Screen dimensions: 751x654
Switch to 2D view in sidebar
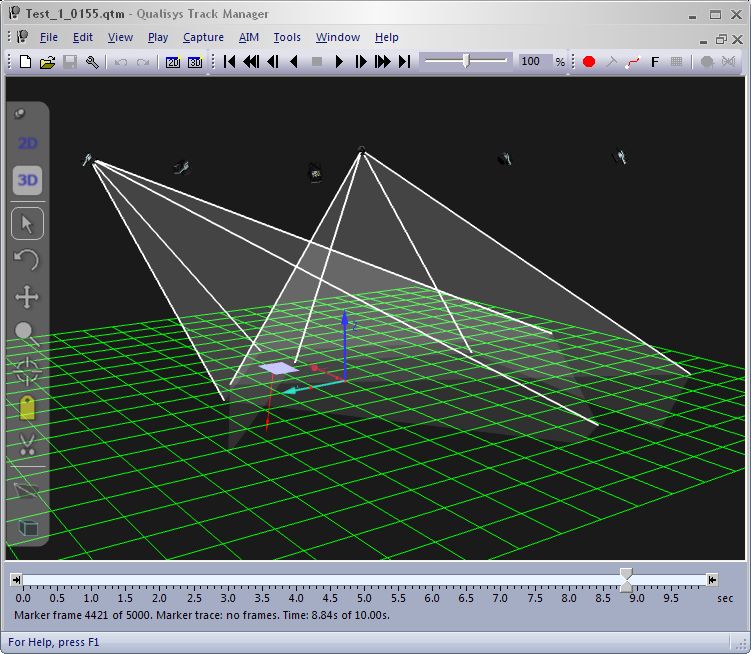point(28,144)
